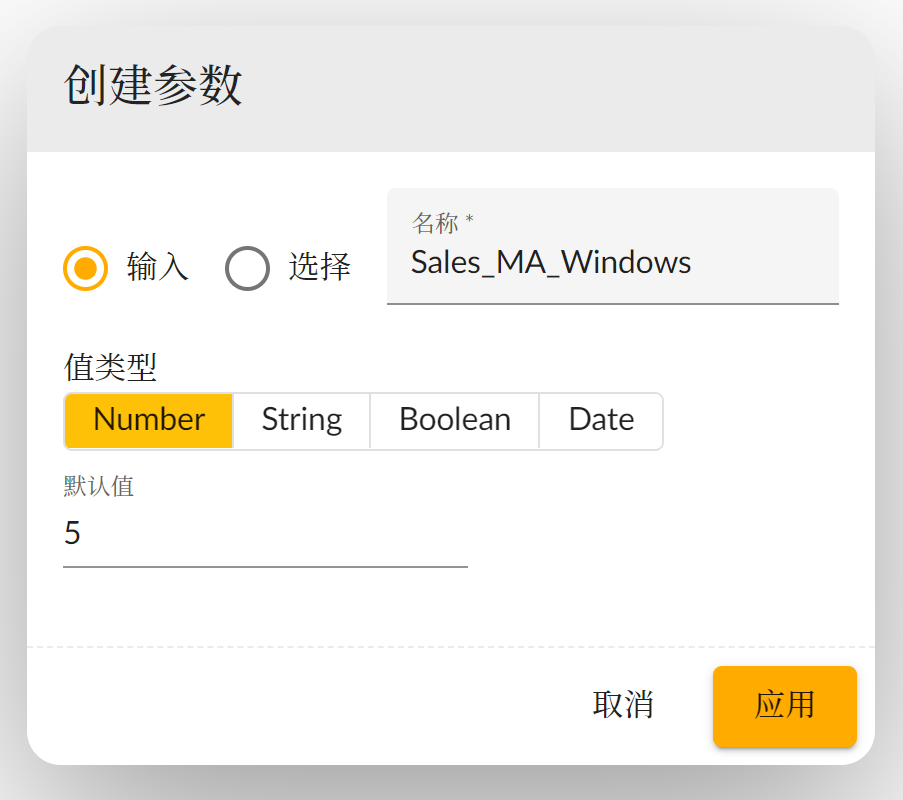Focus the 名称 name input field
Screen dimensions: 903x800
760,262
